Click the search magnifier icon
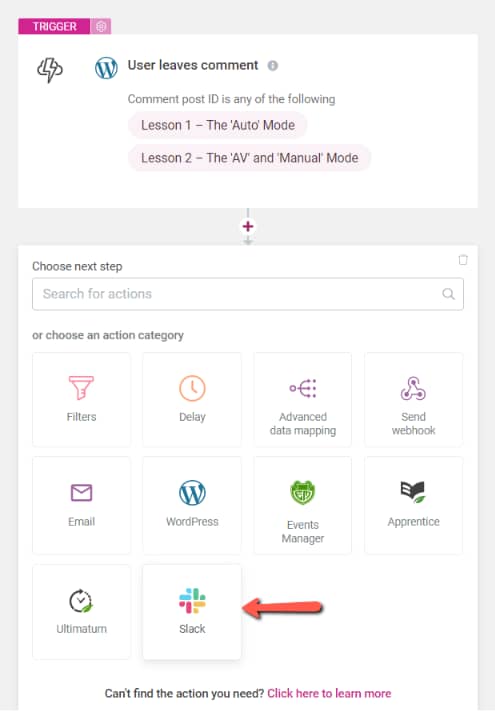 pos(449,294)
